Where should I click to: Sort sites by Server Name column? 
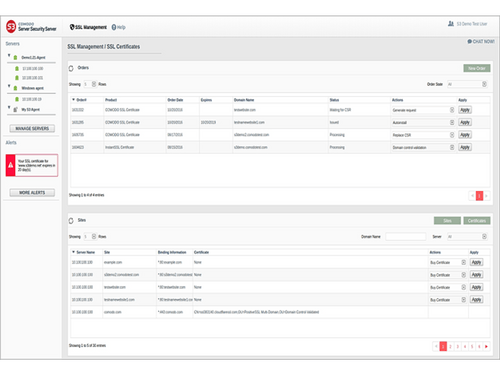[86, 252]
